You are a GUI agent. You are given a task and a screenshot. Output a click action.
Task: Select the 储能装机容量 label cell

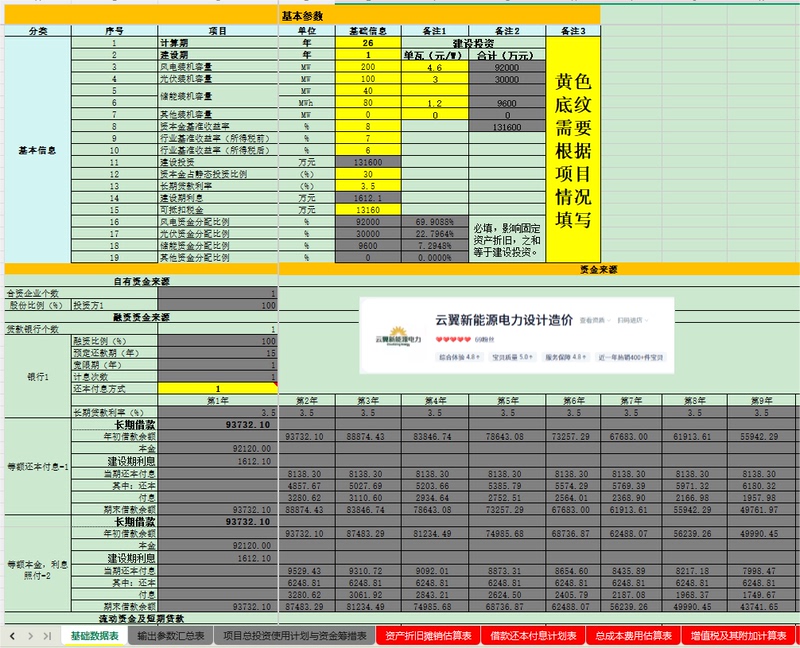[x=218, y=96]
